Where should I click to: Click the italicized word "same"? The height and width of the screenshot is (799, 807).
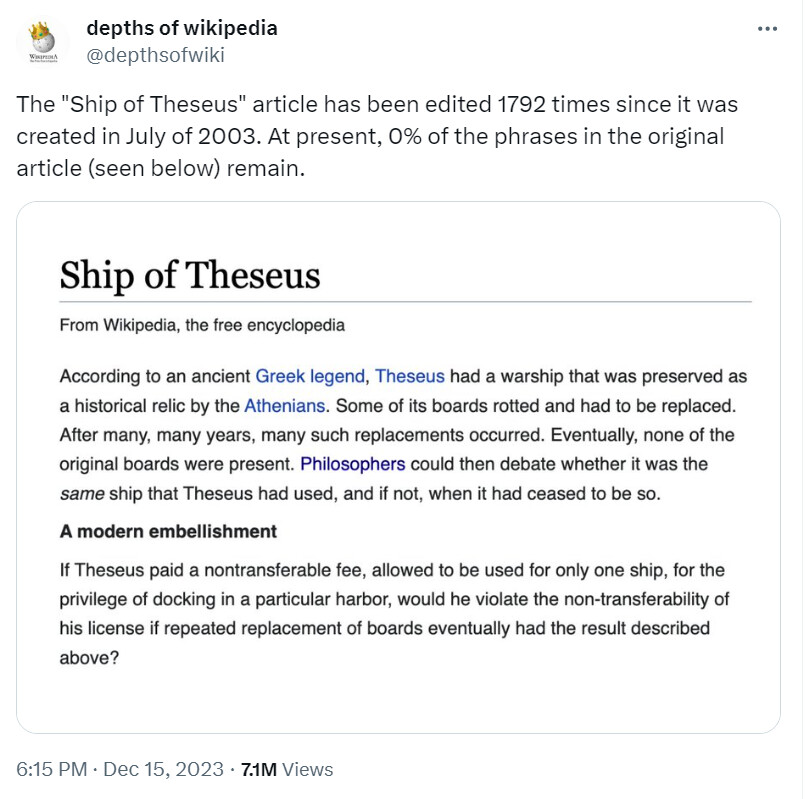[80, 493]
